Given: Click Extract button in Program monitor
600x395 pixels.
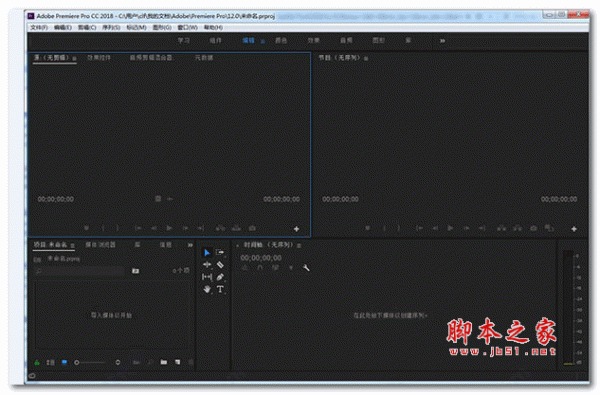Looking at the screenshot, I should click(518, 228).
